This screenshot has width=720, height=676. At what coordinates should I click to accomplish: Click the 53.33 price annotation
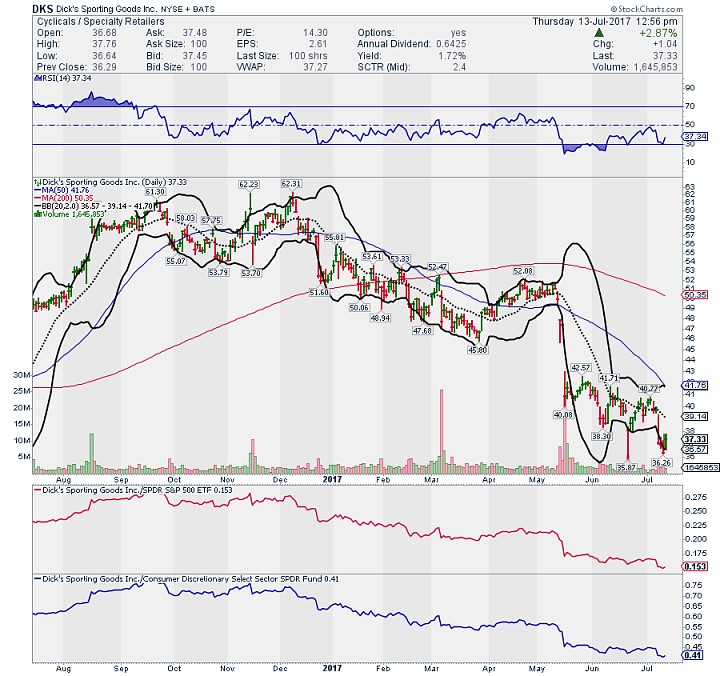tap(399, 259)
